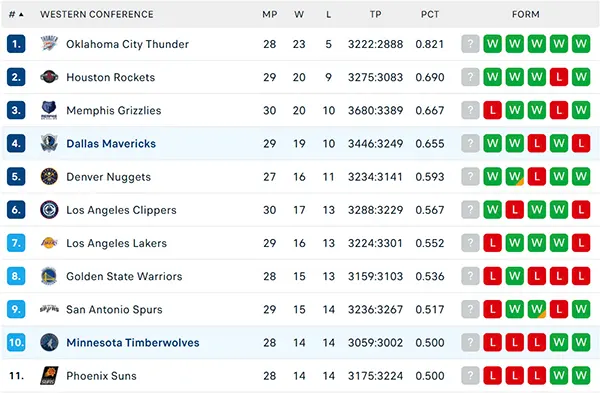Viewport: 600px width, 393px height.
Task: Open the Memphis Grizzlies logo
Action: point(49,110)
